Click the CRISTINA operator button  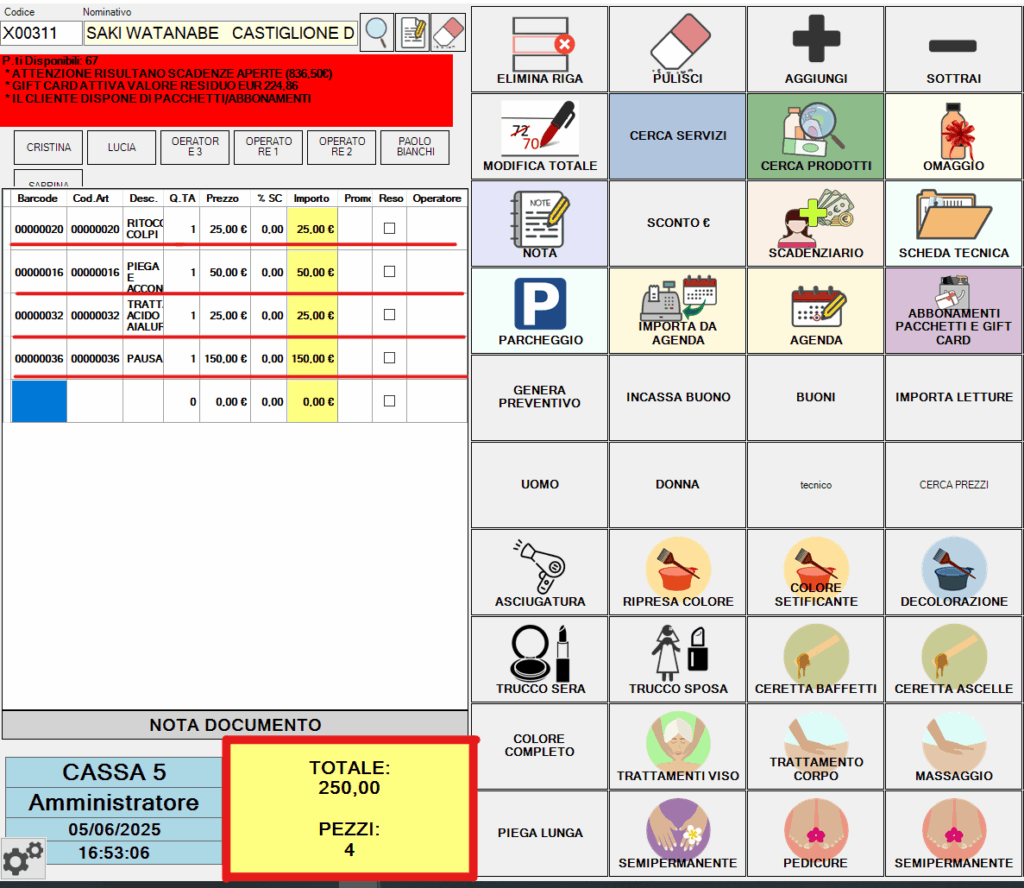48,147
